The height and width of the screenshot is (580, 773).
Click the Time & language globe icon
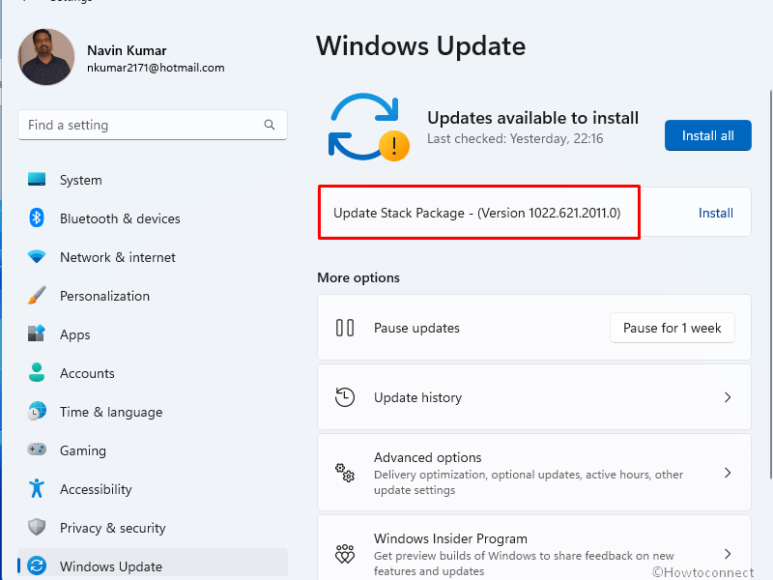coord(36,411)
